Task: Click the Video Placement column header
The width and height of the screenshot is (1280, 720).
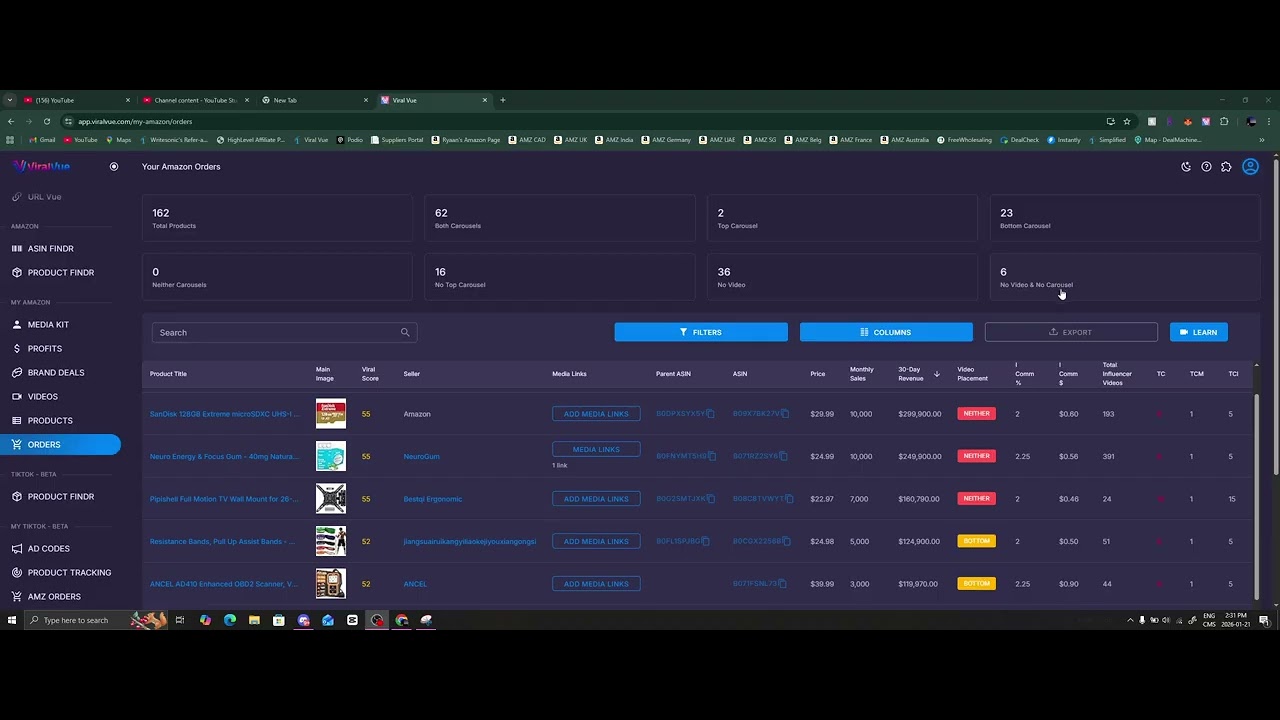Action: pos(972,374)
